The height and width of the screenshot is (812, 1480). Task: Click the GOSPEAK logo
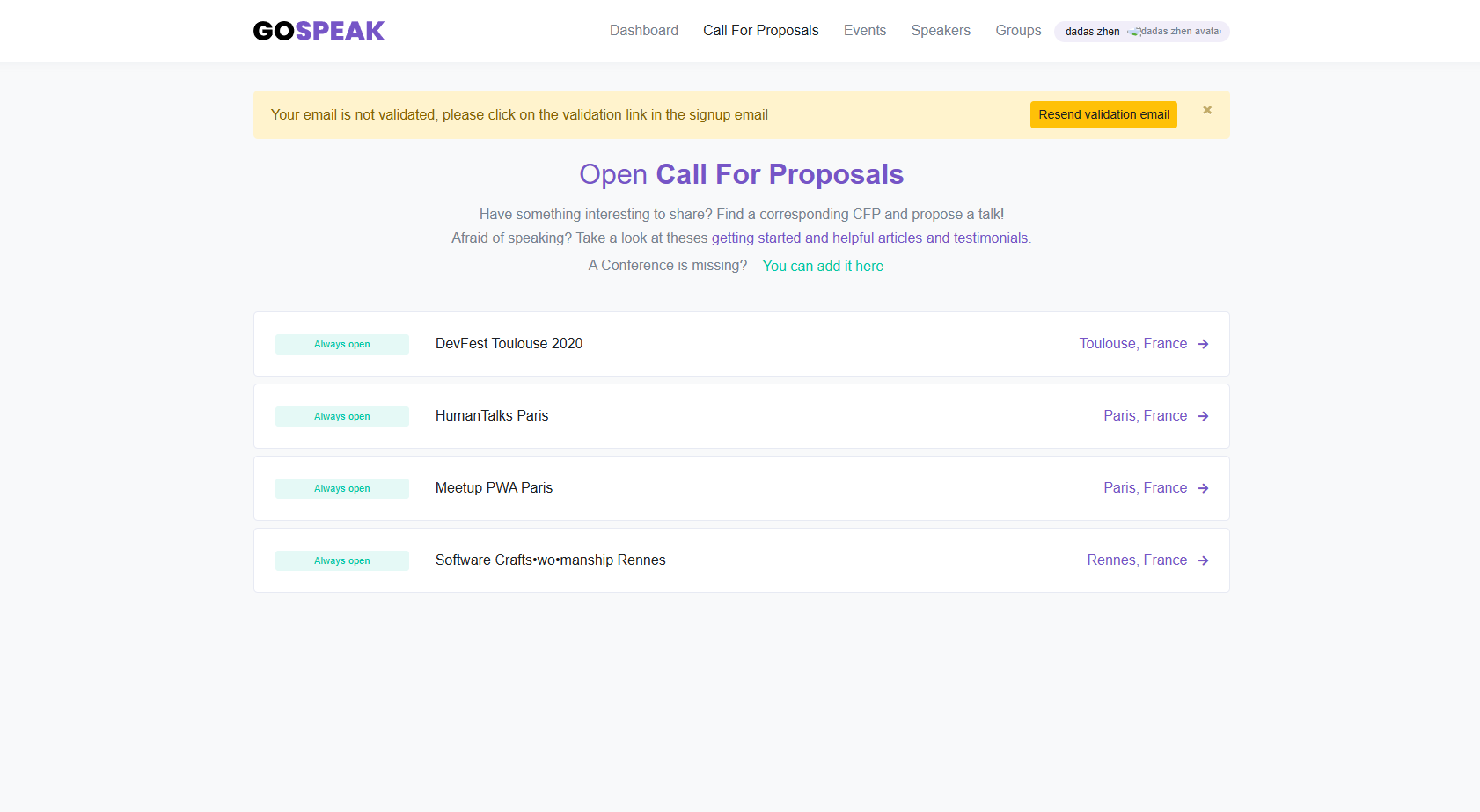319,31
